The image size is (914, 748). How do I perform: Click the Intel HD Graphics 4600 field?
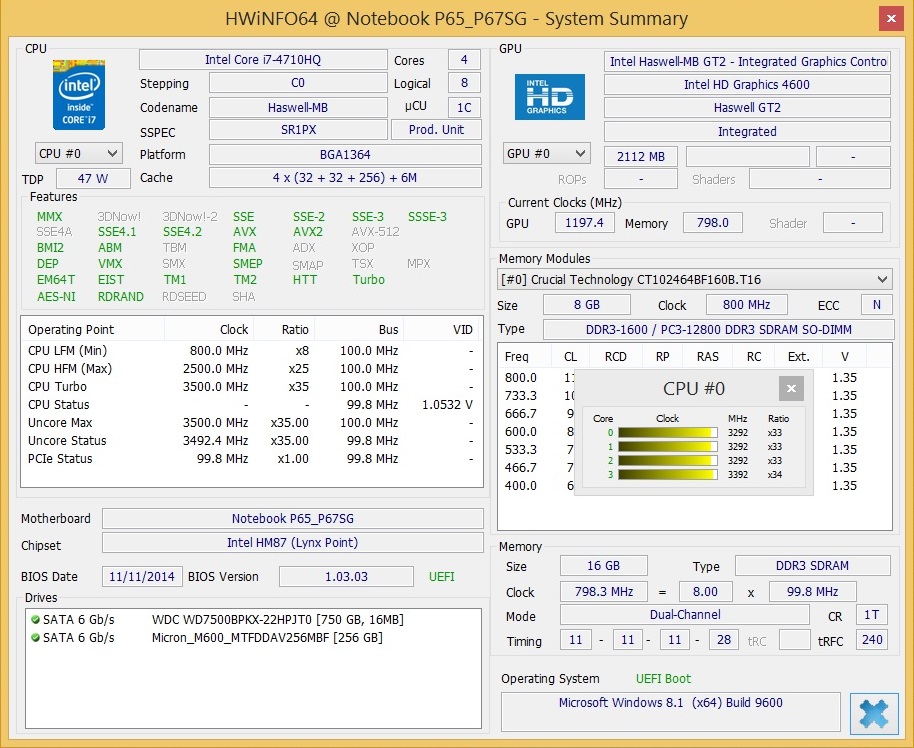747,85
